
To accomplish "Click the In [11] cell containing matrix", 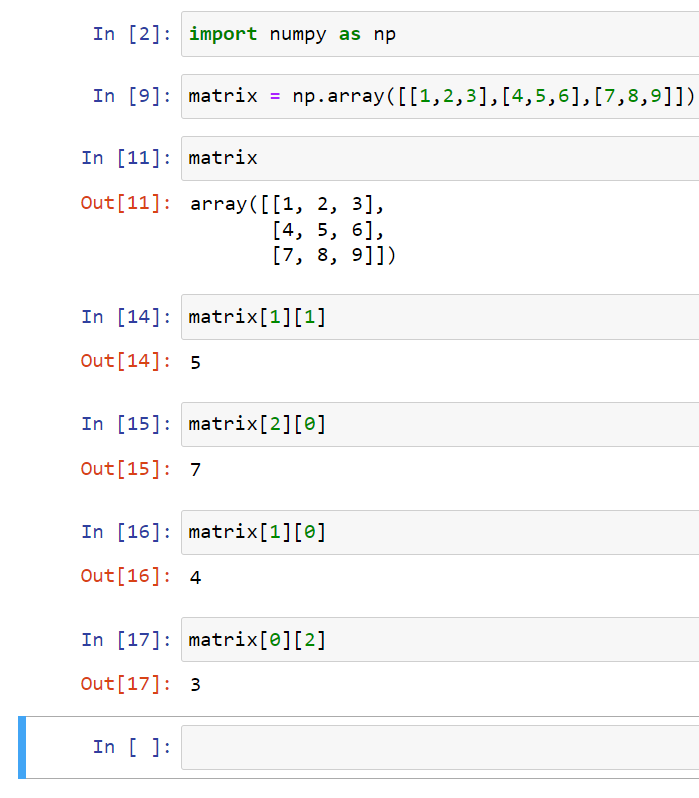I will [440, 158].
